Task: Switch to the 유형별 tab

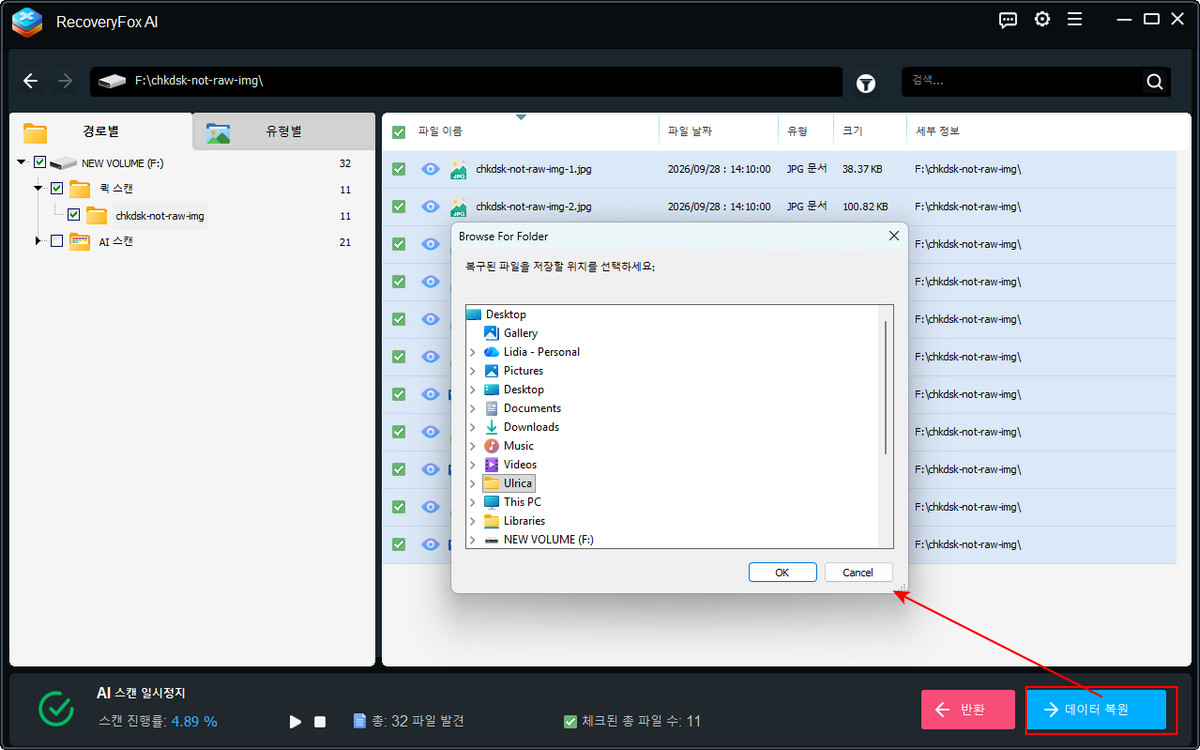Action: click(x=283, y=132)
